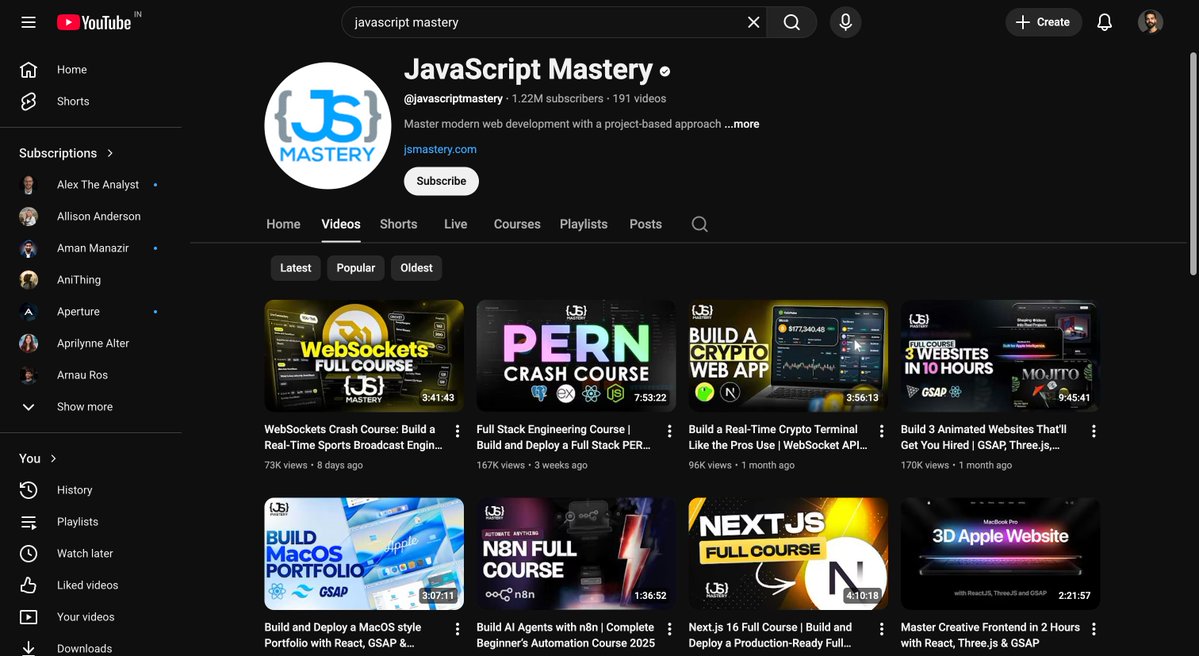
Task: Click Show more to expand subscriptions list
Action: pos(84,406)
